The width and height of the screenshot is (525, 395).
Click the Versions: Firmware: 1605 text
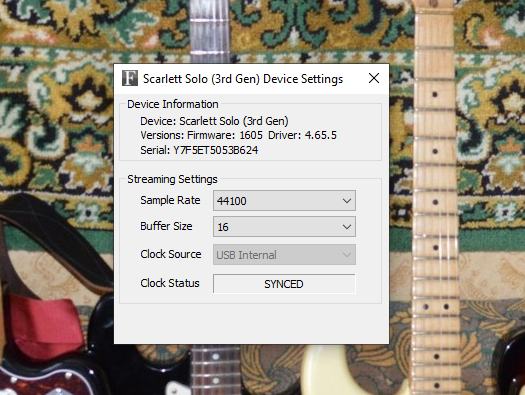202,135
